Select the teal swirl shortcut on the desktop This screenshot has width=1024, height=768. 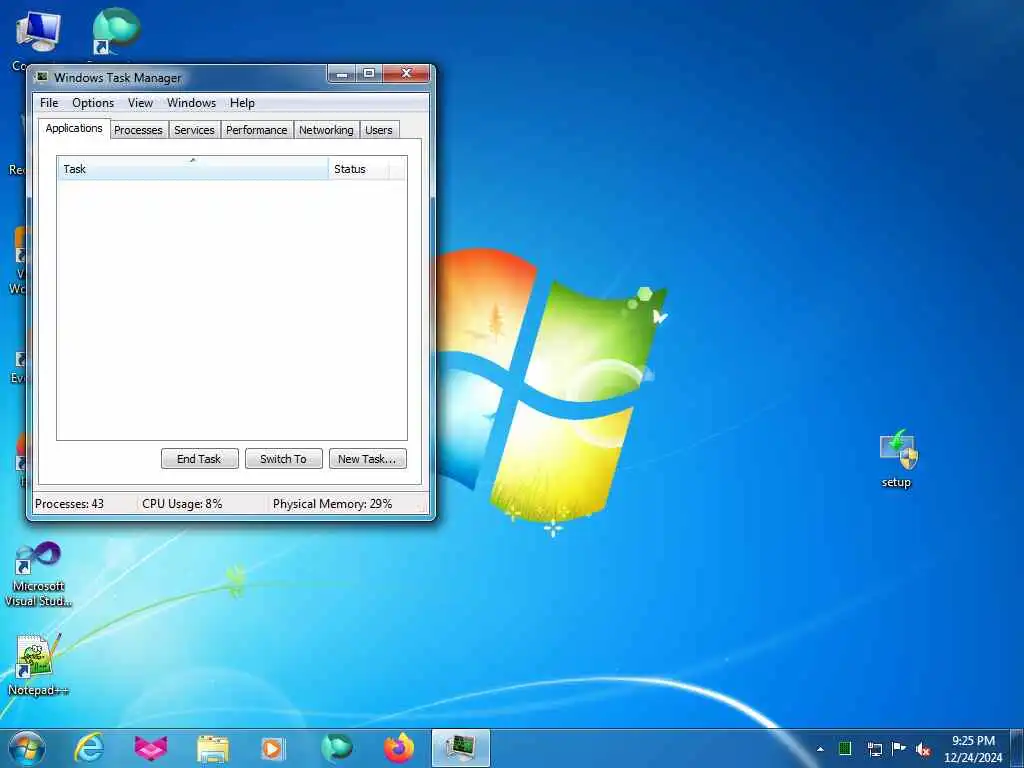click(116, 33)
